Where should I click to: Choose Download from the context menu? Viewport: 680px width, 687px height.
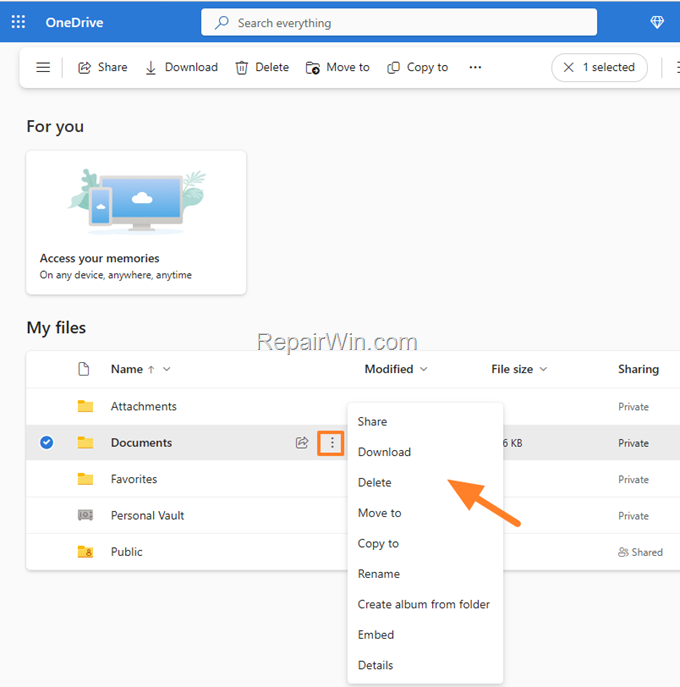pos(425,452)
